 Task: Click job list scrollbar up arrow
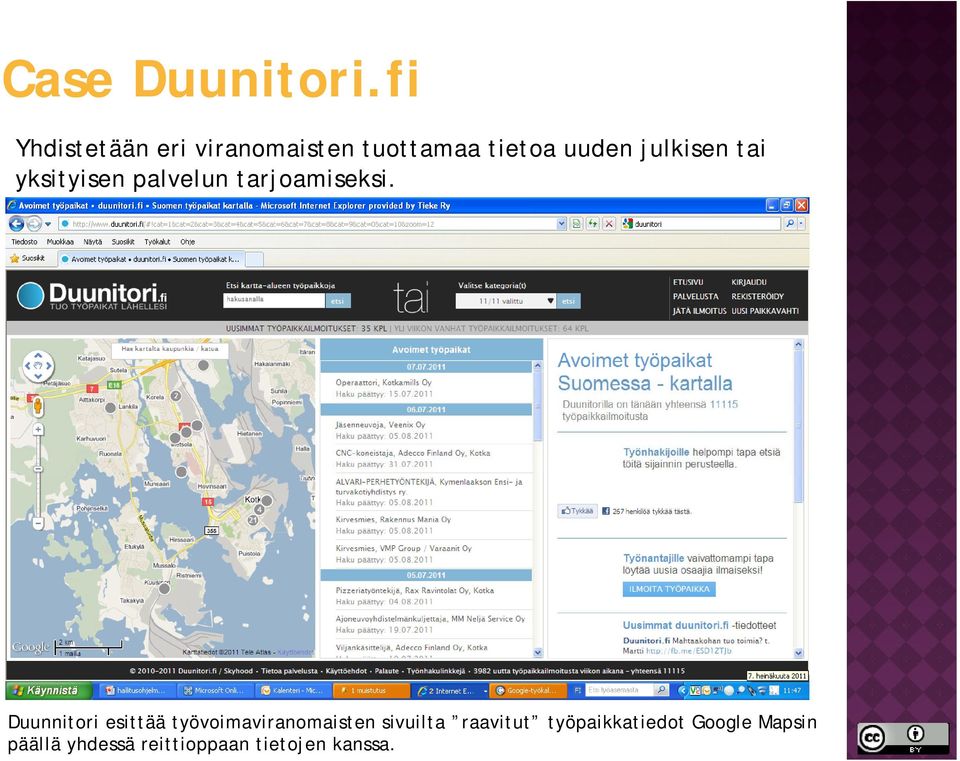coord(538,366)
